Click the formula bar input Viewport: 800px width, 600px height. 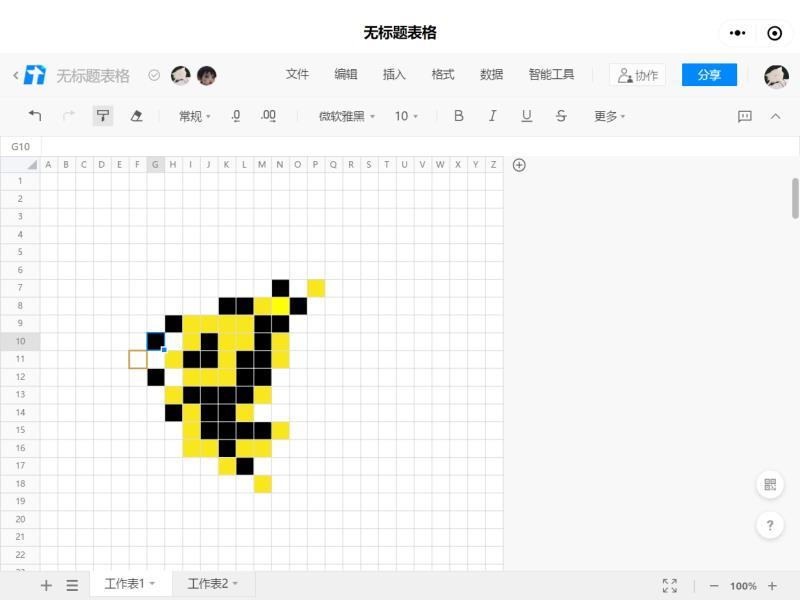point(420,146)
